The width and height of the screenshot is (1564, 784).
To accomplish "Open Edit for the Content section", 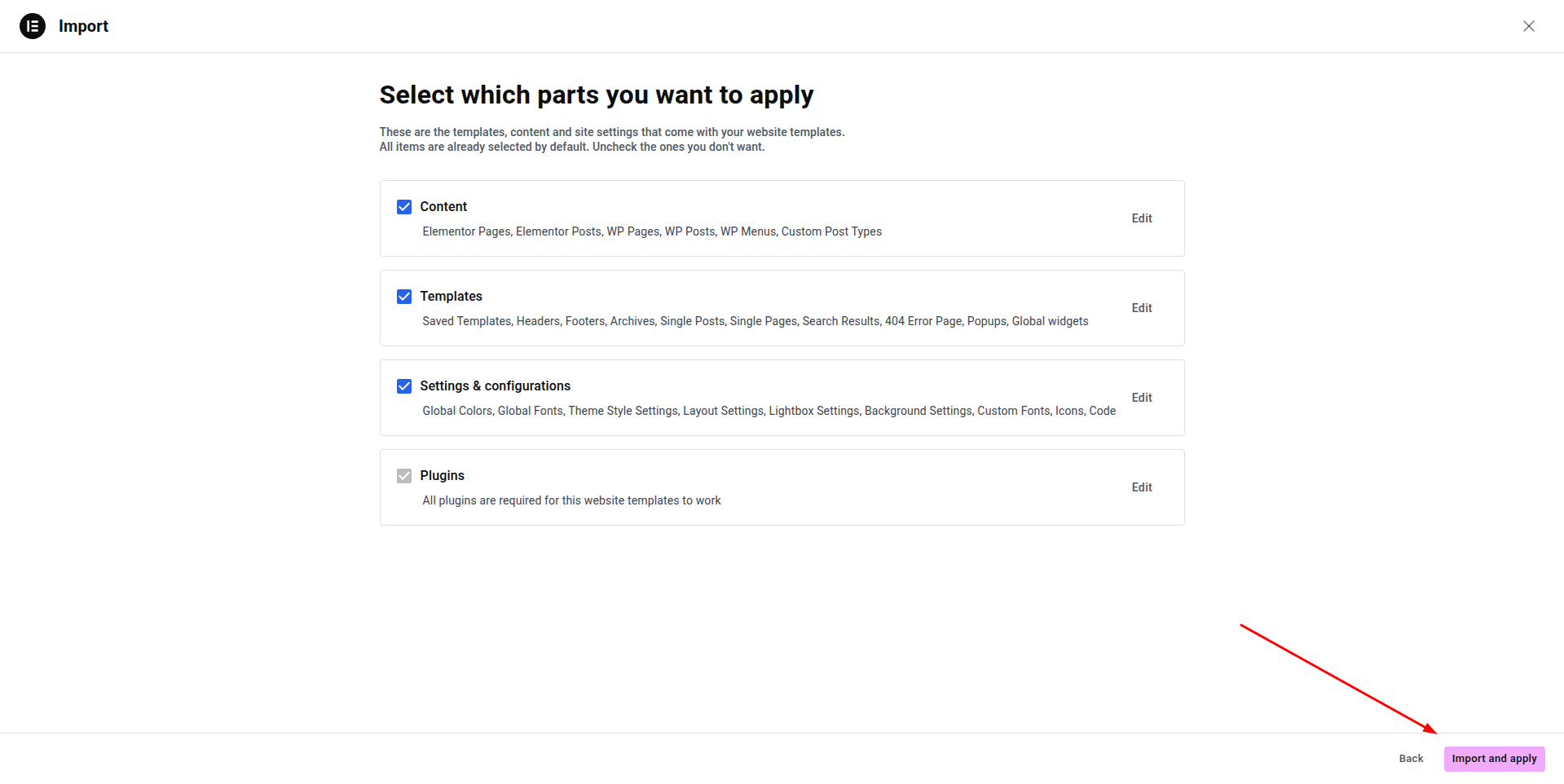I will (x=1141, y=218).
